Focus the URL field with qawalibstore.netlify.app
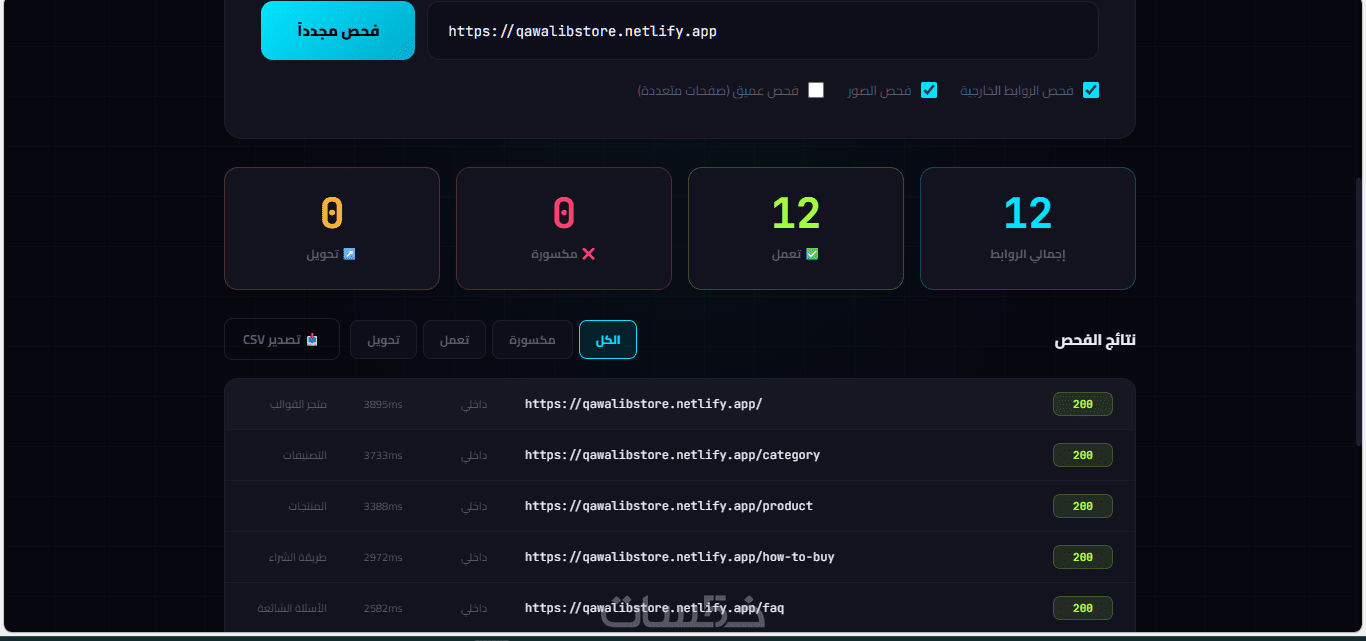 click(763, 30)
